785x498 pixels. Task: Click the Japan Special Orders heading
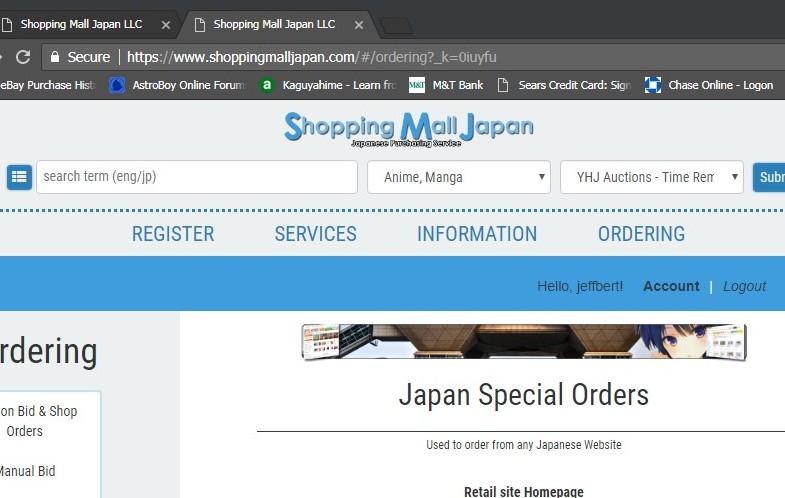coord(524,395)
